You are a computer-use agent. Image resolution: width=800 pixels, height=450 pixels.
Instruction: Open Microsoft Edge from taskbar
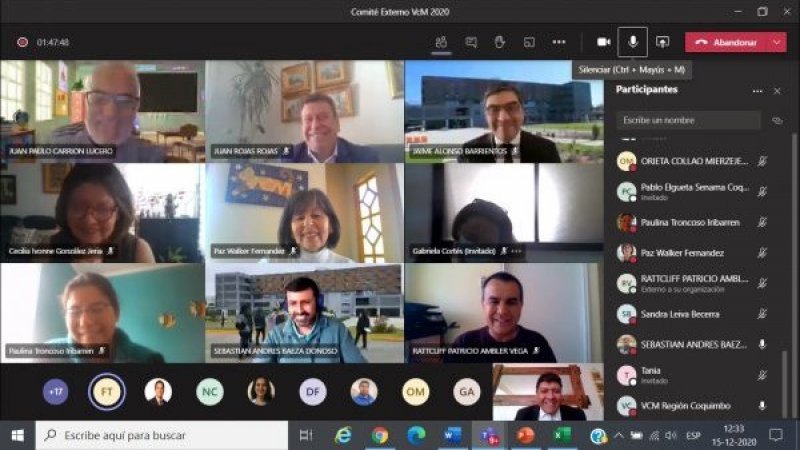pyautogui.click(x=416, y=435)
